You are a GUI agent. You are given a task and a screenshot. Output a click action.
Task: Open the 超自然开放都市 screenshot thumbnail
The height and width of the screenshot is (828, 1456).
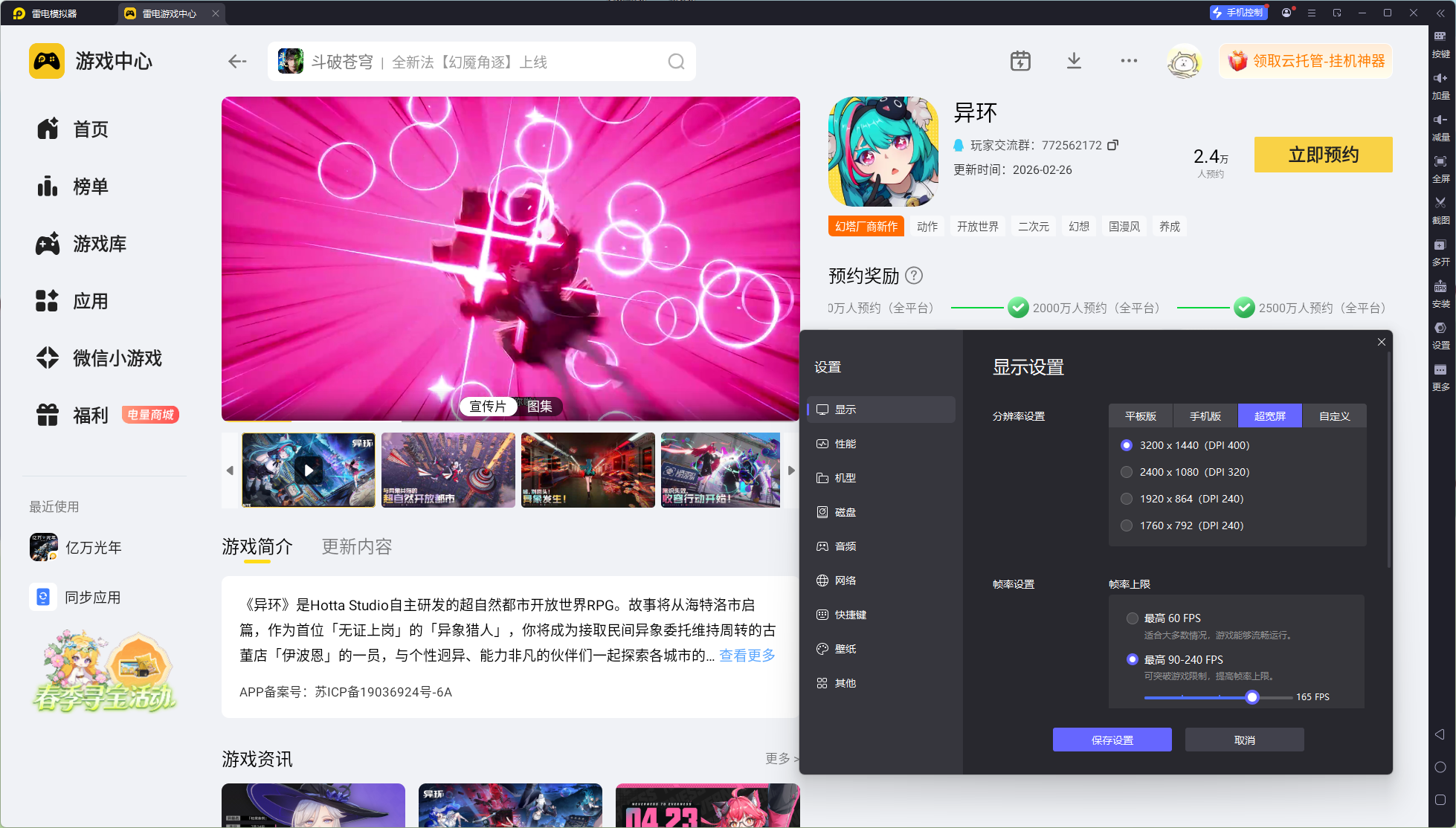(448, 470)
